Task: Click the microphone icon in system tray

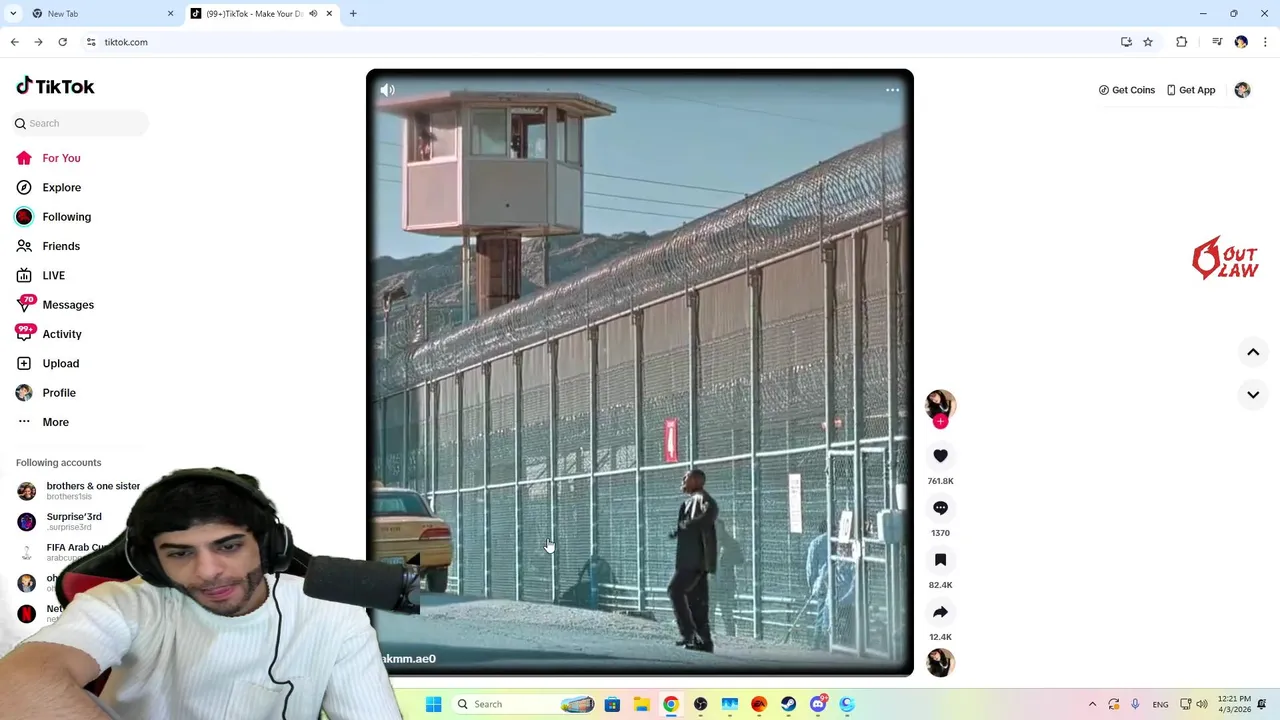Action: 1136,704
